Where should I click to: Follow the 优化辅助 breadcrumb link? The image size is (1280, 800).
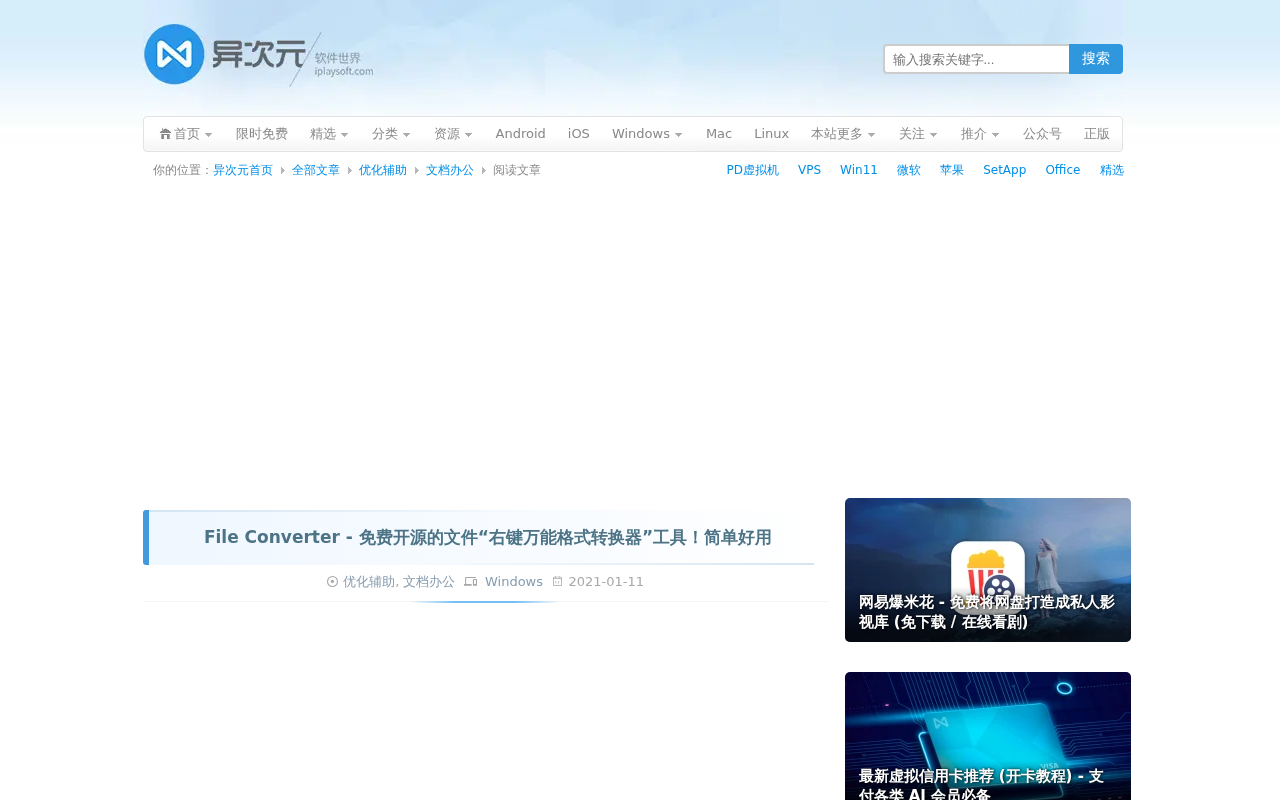point(383,171)
